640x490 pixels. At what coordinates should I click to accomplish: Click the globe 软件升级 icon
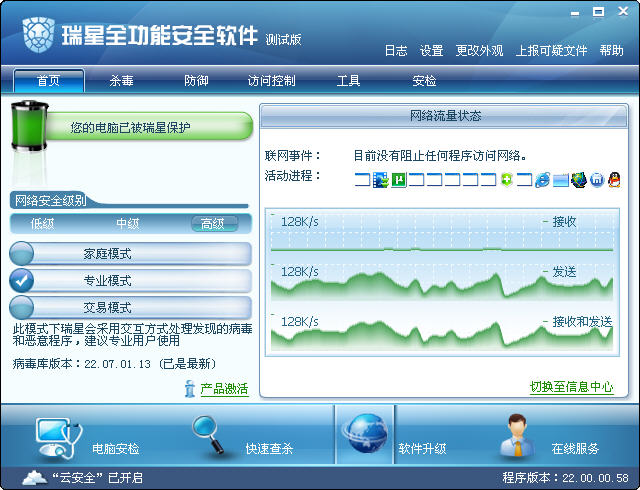[x=365, y=434]
